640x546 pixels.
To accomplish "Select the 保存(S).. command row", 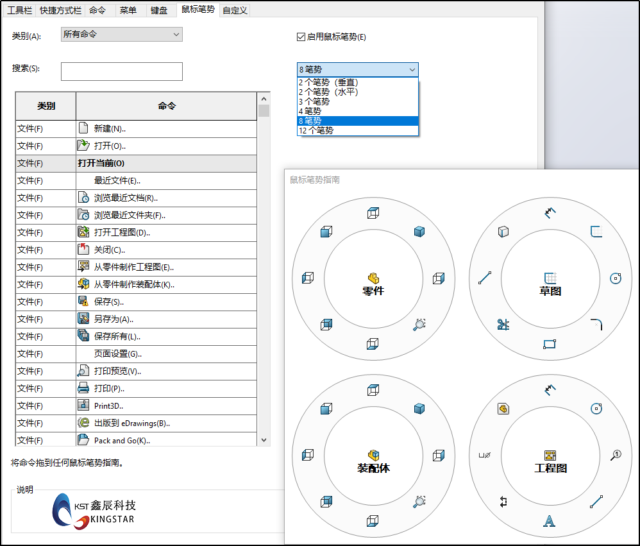I will (x=136, y=302).
